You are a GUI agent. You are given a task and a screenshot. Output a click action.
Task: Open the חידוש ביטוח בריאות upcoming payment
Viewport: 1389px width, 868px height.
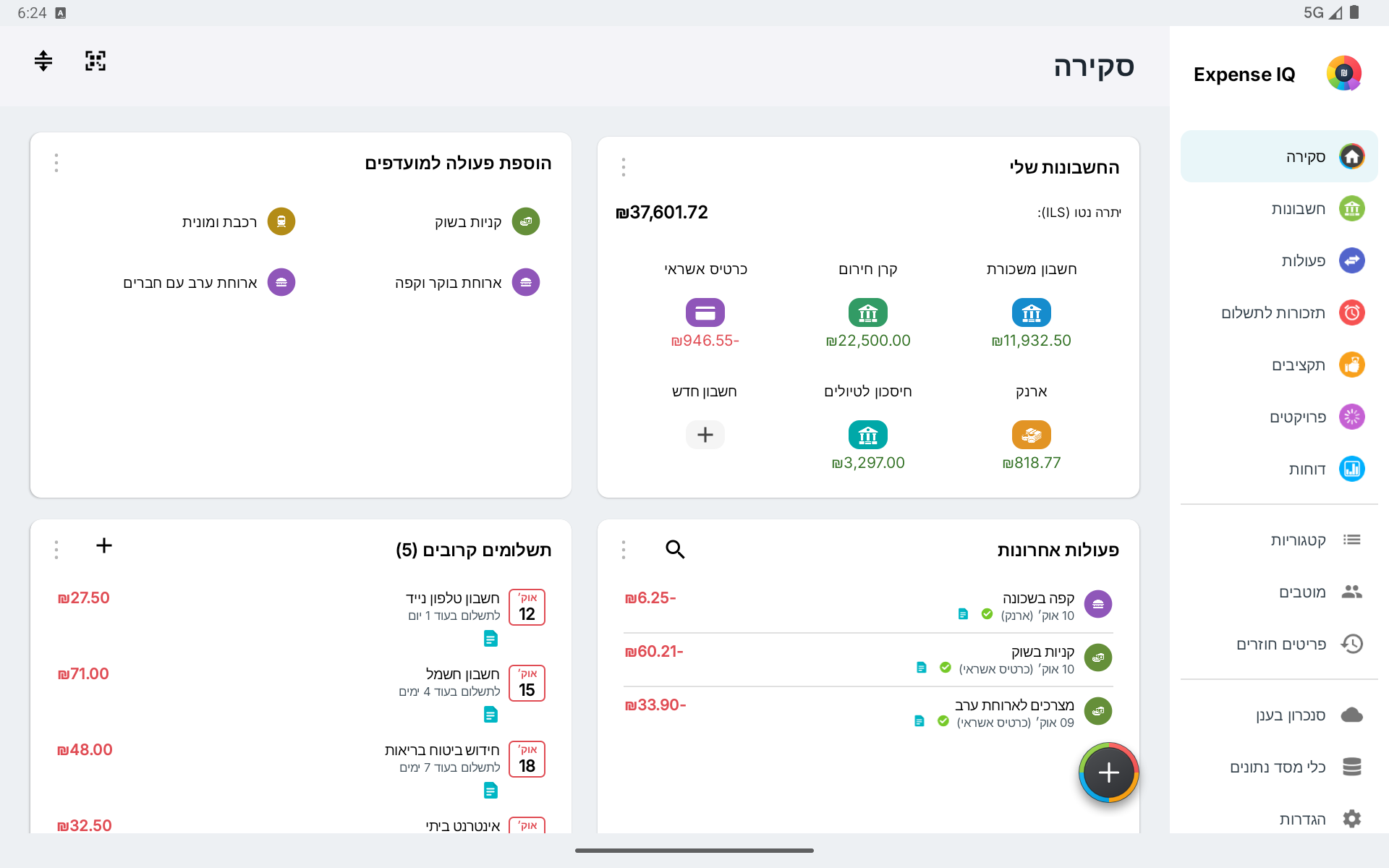(x=301, y=769)
